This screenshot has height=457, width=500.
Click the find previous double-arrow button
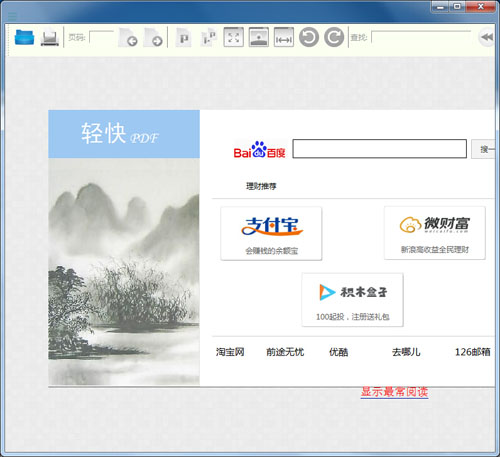486,37
